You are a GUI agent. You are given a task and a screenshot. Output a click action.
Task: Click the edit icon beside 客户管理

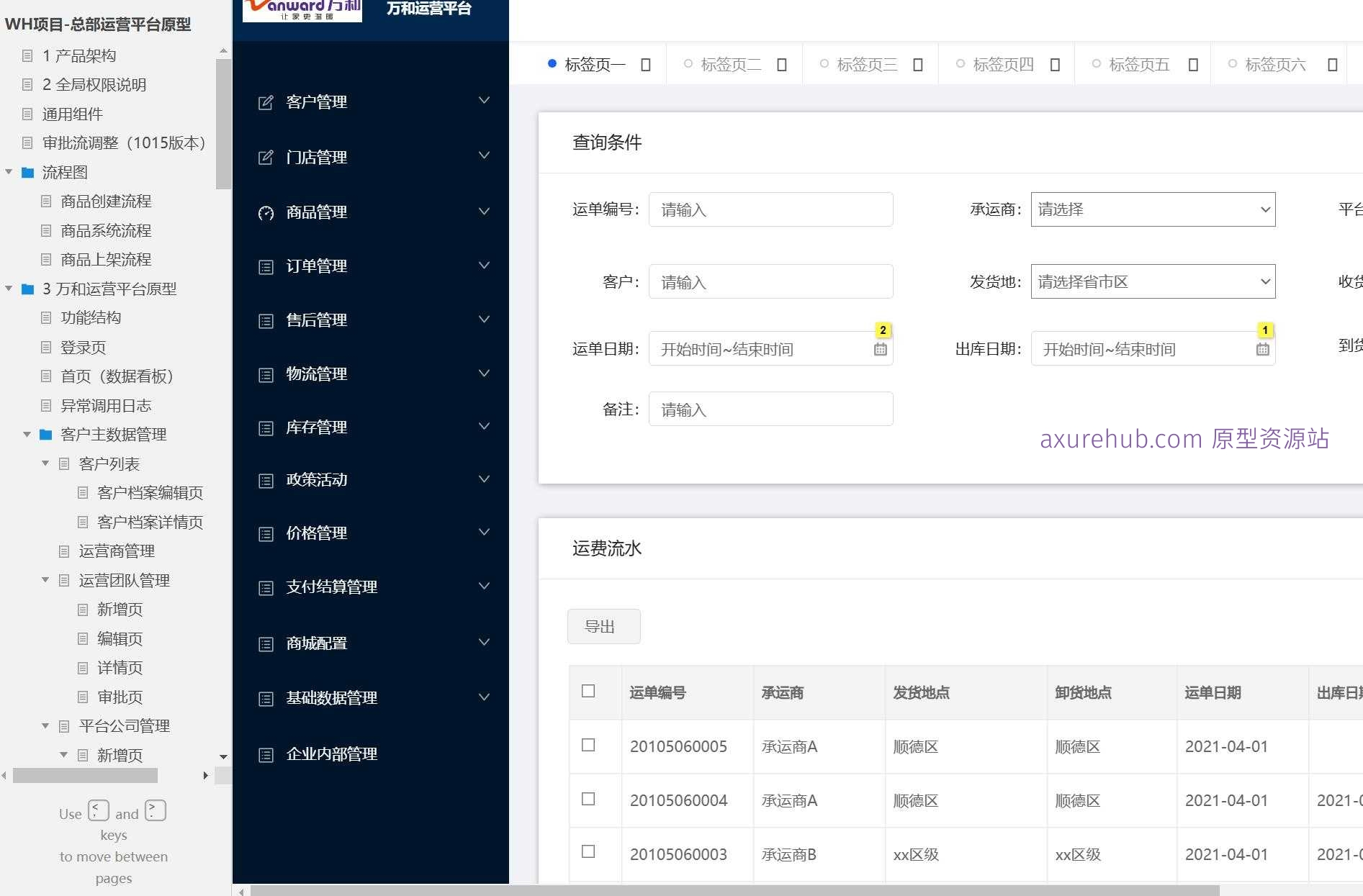pyautogui.click(x=266, y=103)
